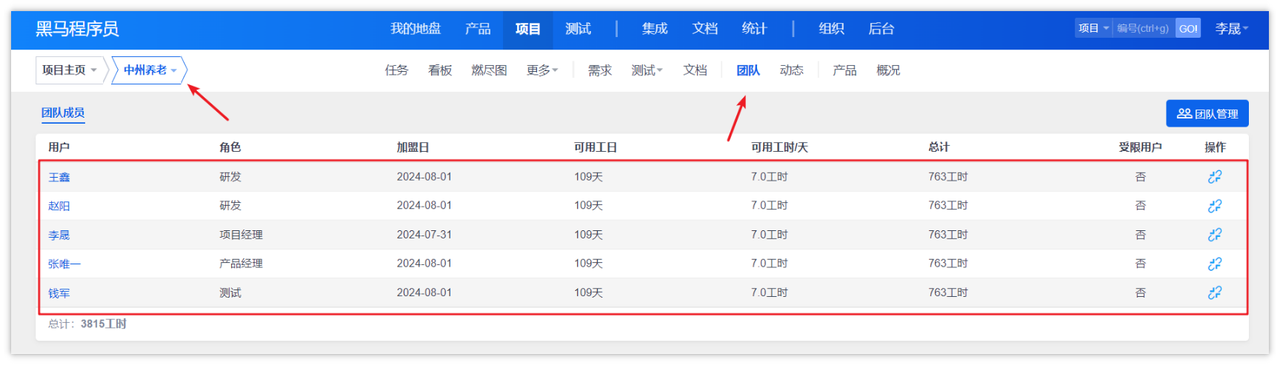Open 后台 in top navigation
Screen dimensions: 1280x365
pos(882,29)
